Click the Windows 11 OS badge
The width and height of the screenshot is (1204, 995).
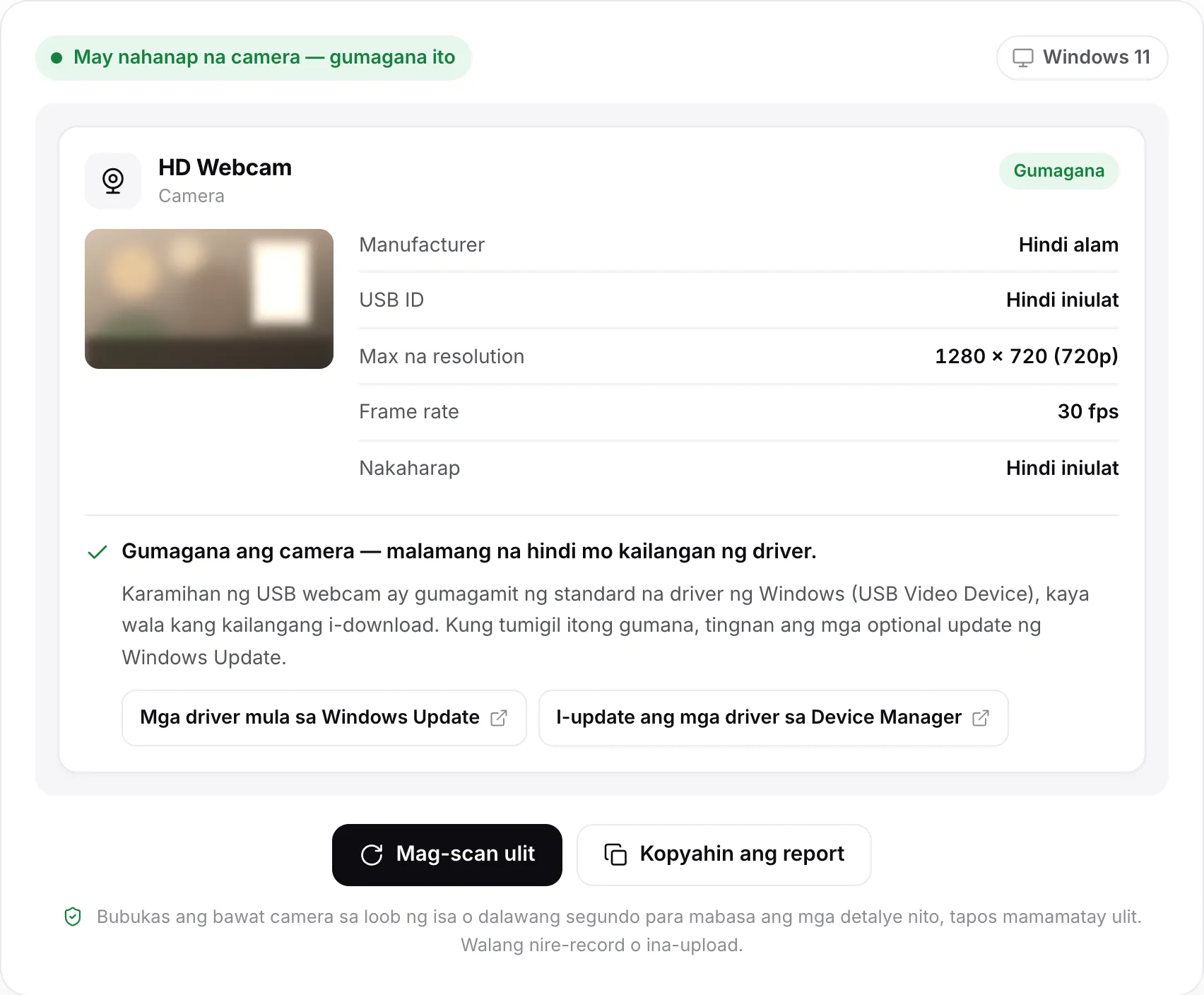click(1082, 57)
